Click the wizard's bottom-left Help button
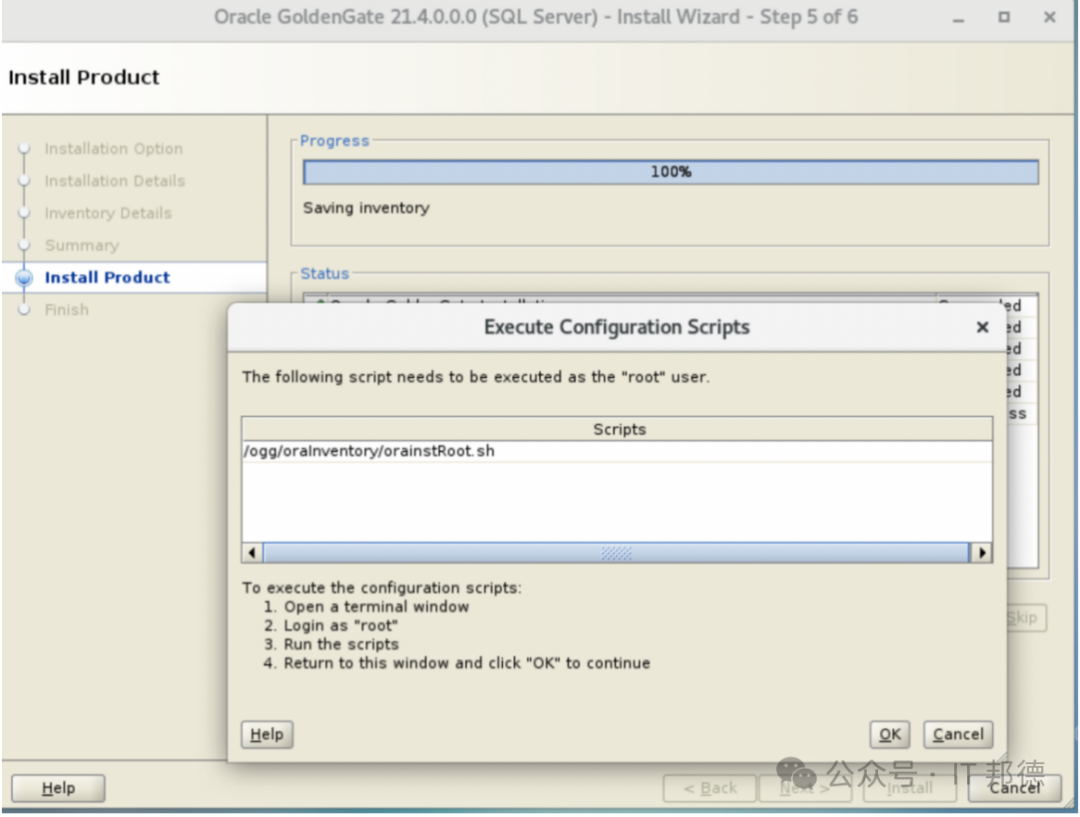Image resolution: width=1080 pixels, height=817 pixels. pyautogui.click(x=58, y=788)
